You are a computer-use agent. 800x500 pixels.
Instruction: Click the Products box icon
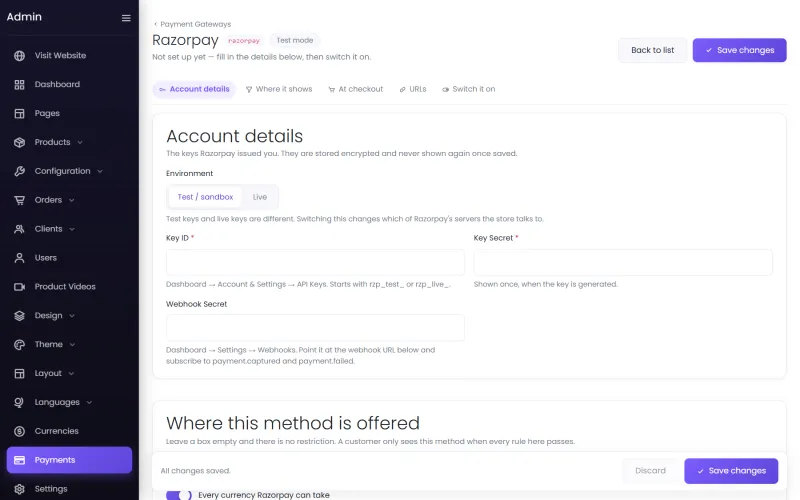[19, 142]
